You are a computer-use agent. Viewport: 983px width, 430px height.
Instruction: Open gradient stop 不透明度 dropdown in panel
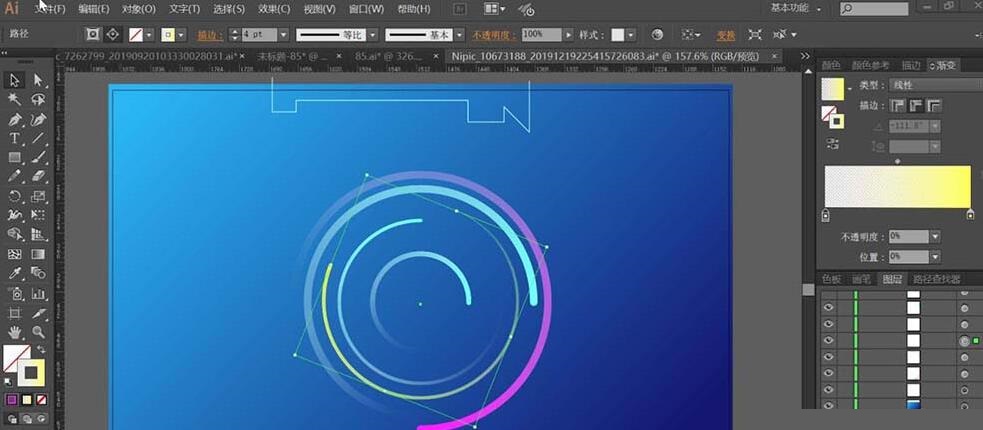[935, 237]
